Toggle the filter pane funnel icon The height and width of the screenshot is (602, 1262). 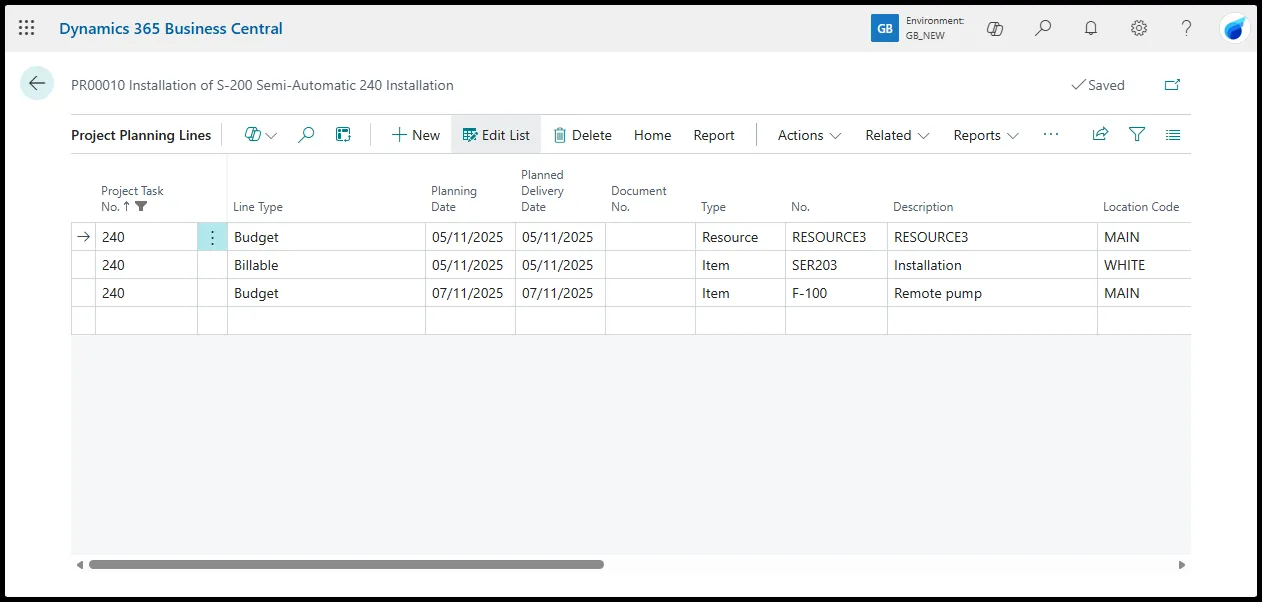pyautogui.click(x=1137, y=134)
